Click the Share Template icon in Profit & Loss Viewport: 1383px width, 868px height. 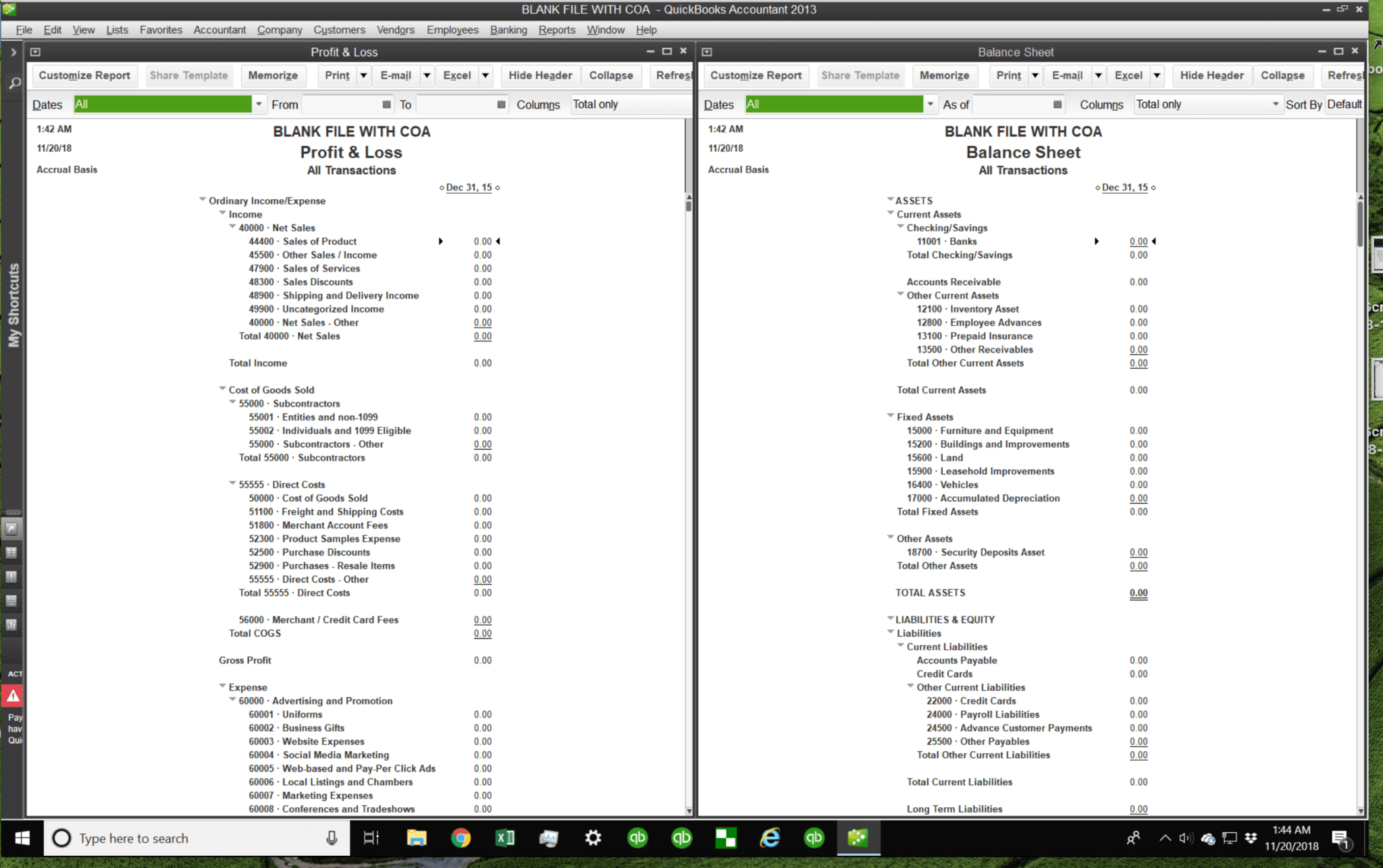189,75
